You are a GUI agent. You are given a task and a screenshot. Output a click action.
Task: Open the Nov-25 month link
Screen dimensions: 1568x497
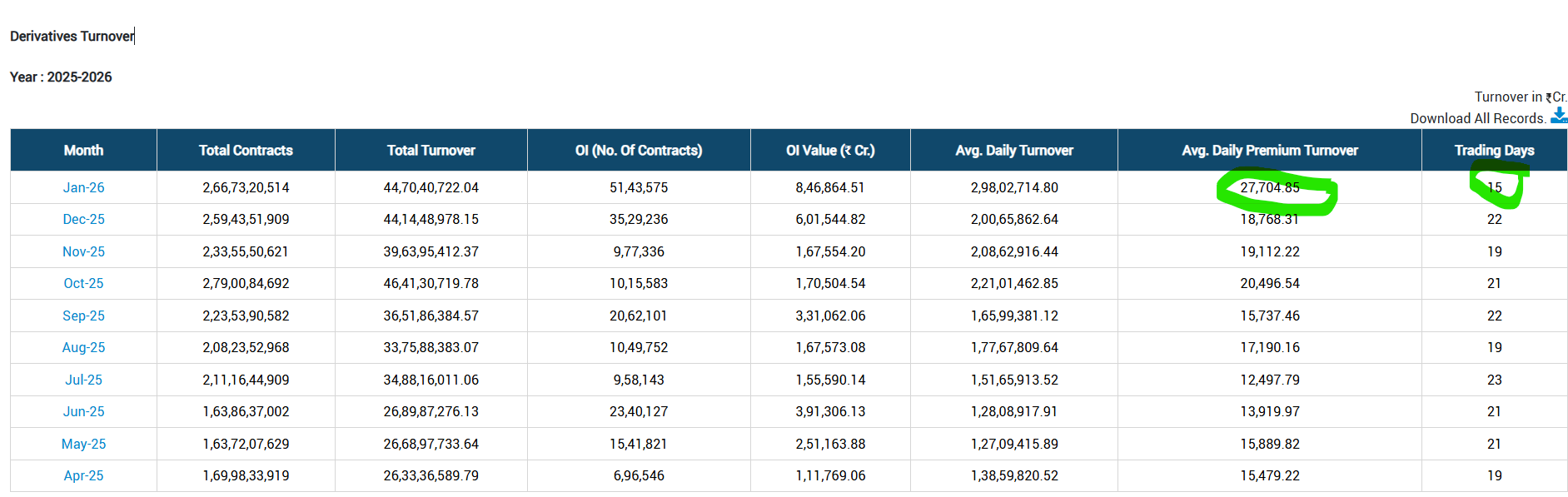click(83, 251)
